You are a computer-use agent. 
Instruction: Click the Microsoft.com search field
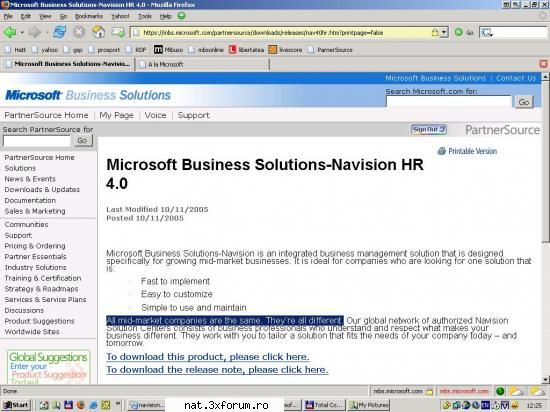(448, 101)
